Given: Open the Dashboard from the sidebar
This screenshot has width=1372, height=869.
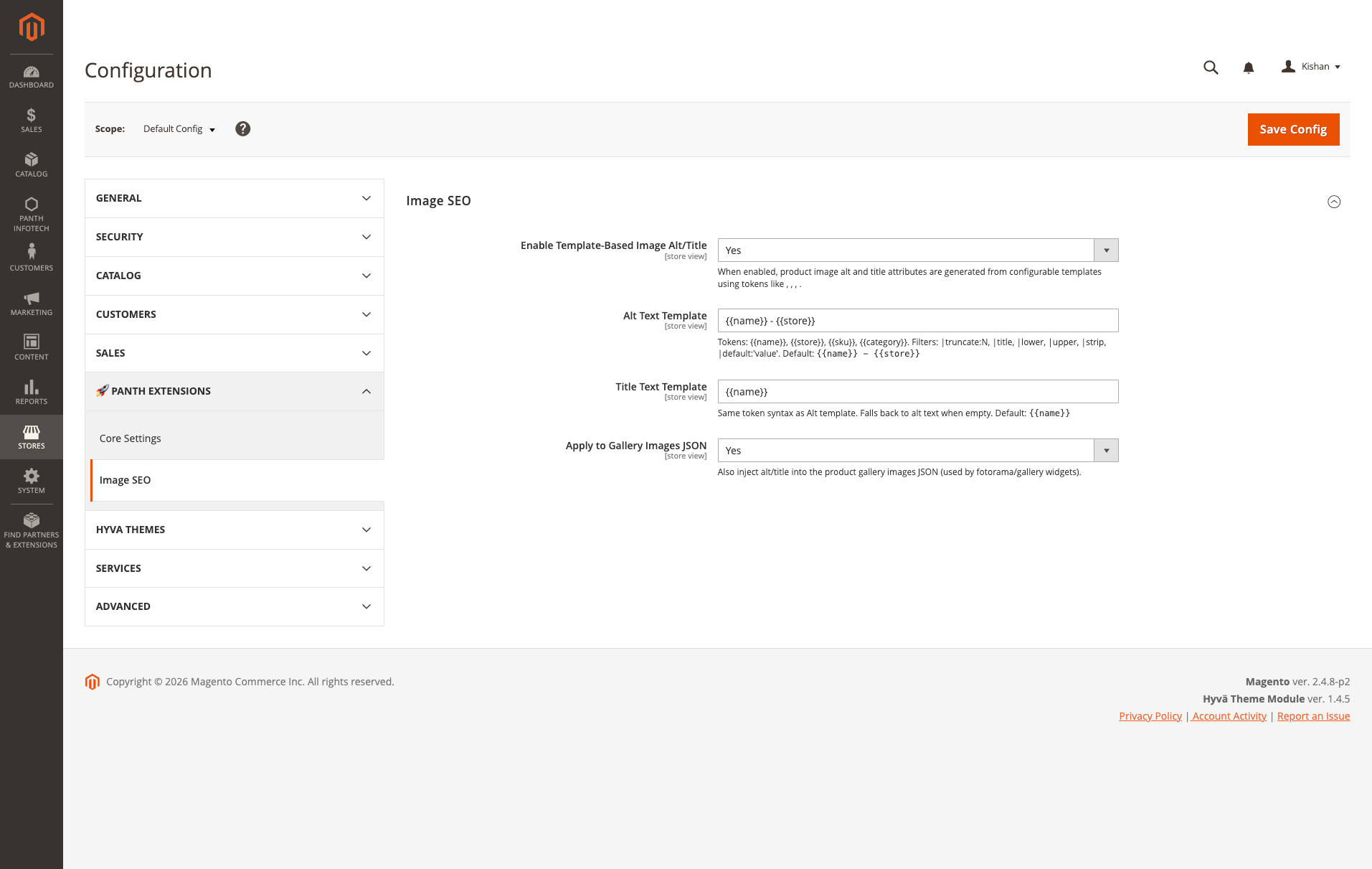Looking at the screenshot, I should tap(31, 76).
